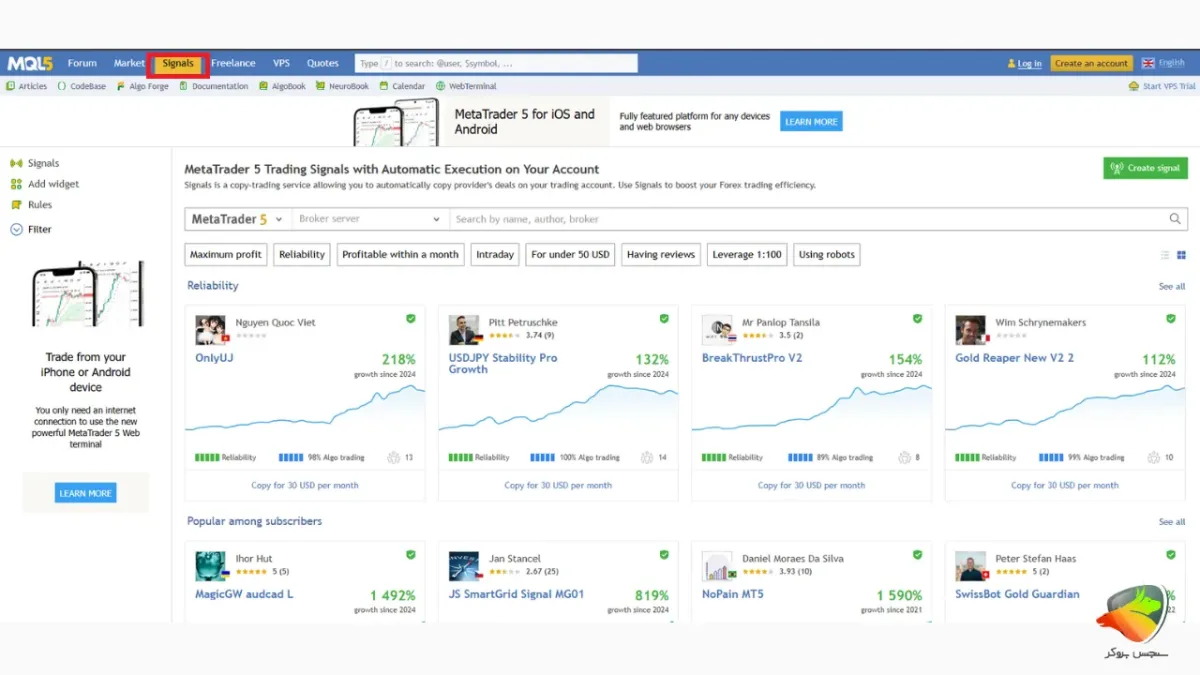
Task: Click Add widget in sidebar
Action: click(x=45, y=184)
